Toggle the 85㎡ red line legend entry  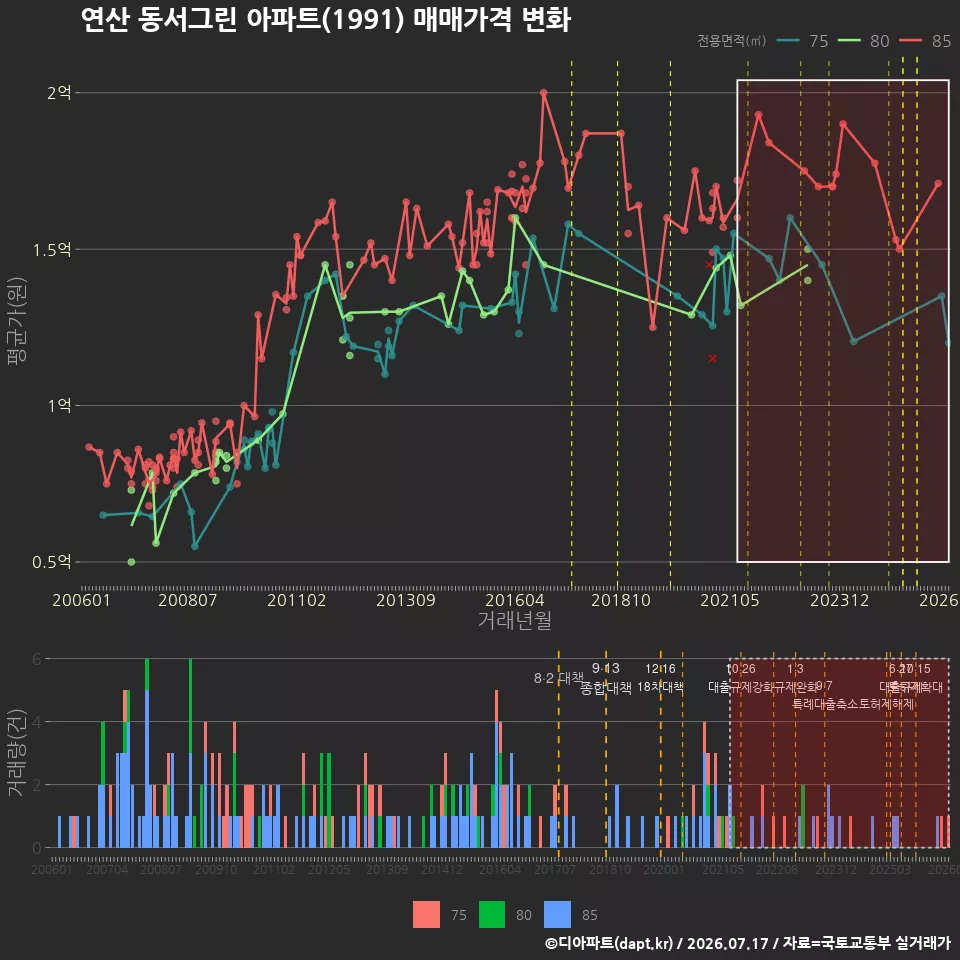[x=925, y=41]
